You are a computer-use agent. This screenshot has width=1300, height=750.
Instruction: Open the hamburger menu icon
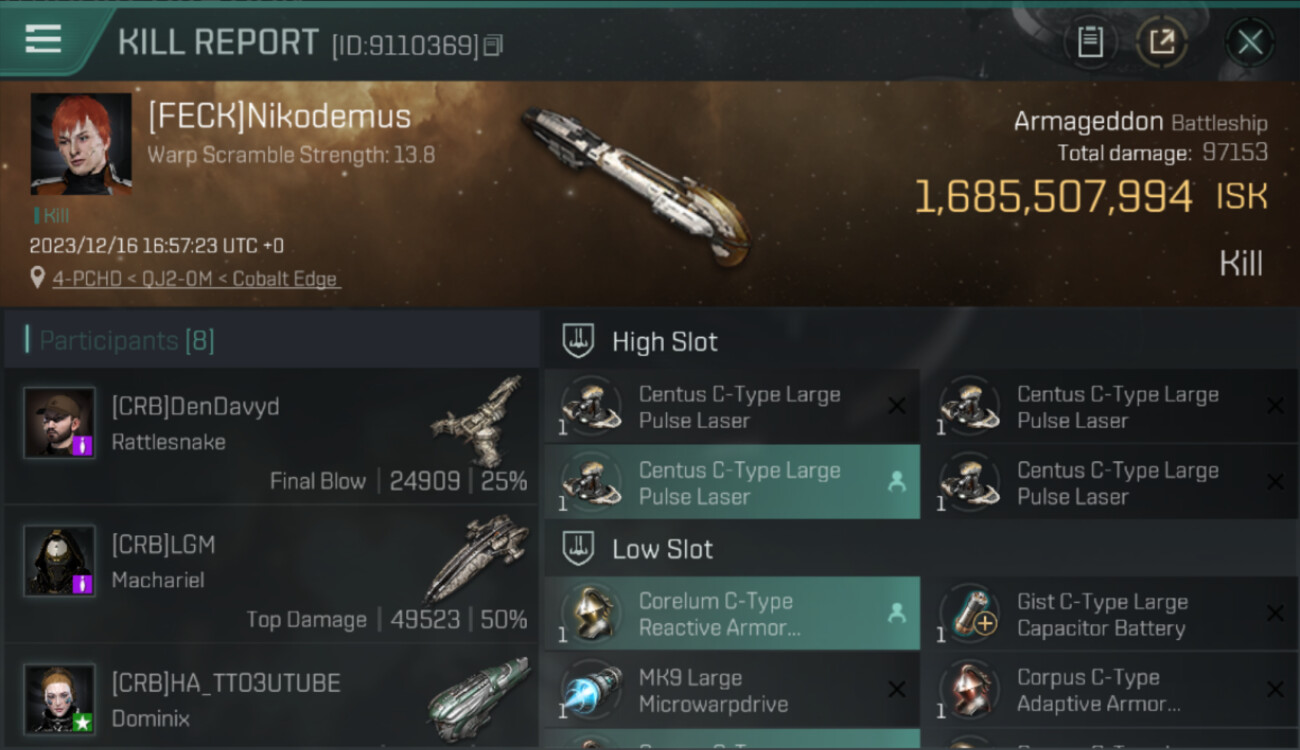[x=43, y=39]
